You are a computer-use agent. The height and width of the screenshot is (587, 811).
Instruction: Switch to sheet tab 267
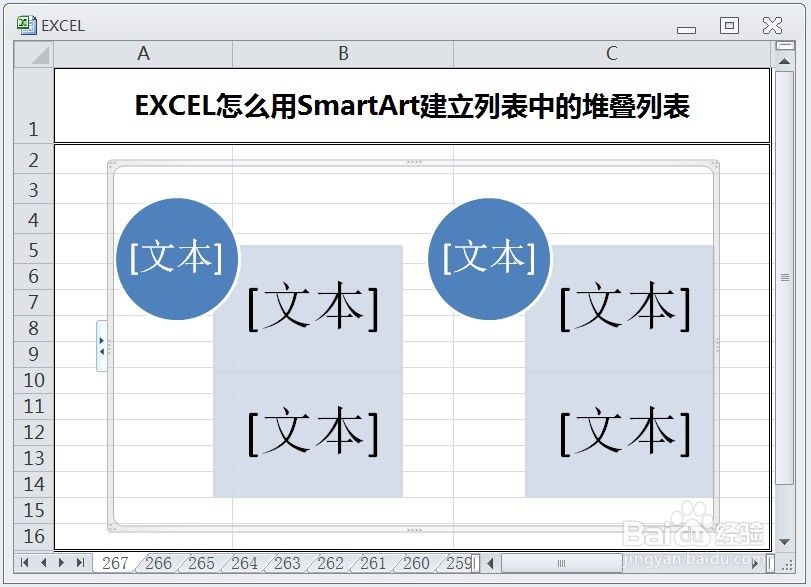pyautogui.click(x=115, y=563)
